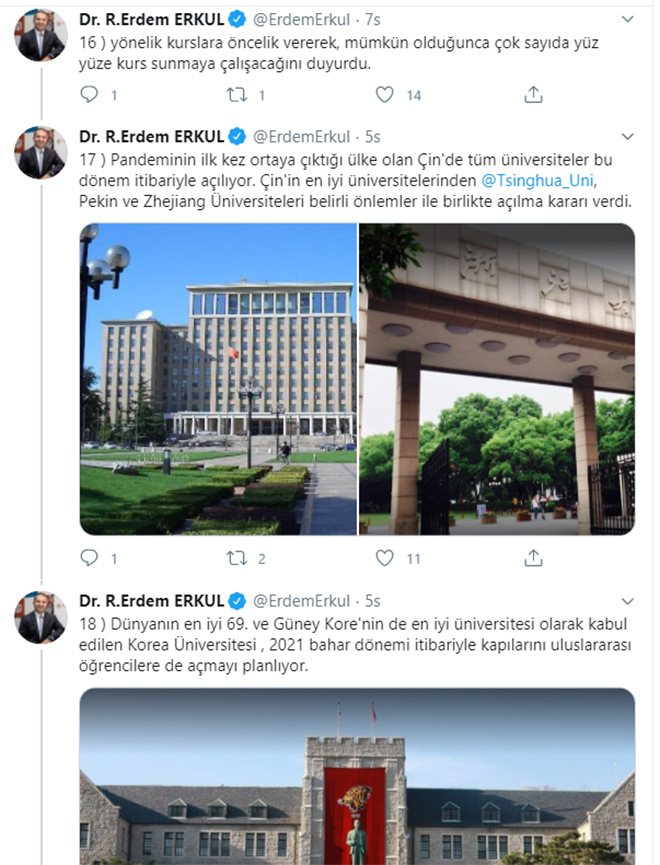Open the 7s timestamp on tweet 16
Viewport: 660px width, 865px height.
tap(373, 20)
